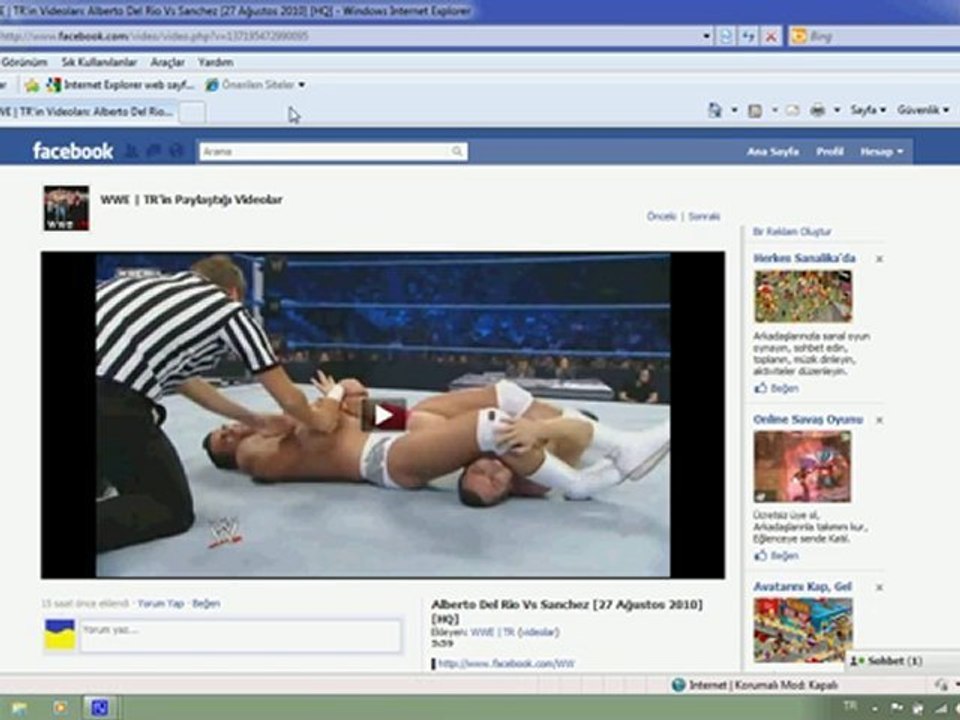Refresh the page
The width and height of the screenshot is (960, 720).
pos(748,37)
